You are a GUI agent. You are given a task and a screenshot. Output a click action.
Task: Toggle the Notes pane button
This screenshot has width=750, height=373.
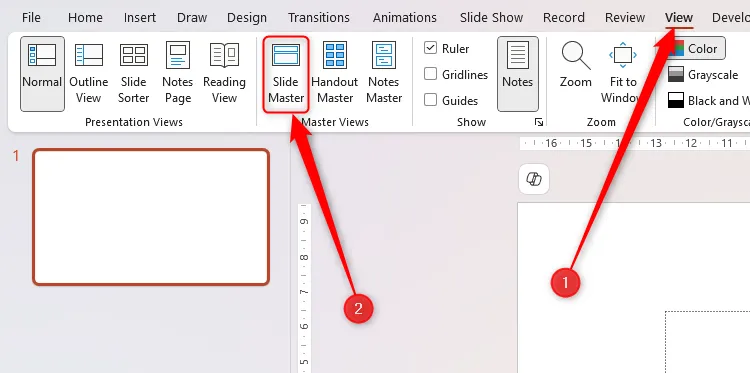pyautogui.click(x=518, y=74)
